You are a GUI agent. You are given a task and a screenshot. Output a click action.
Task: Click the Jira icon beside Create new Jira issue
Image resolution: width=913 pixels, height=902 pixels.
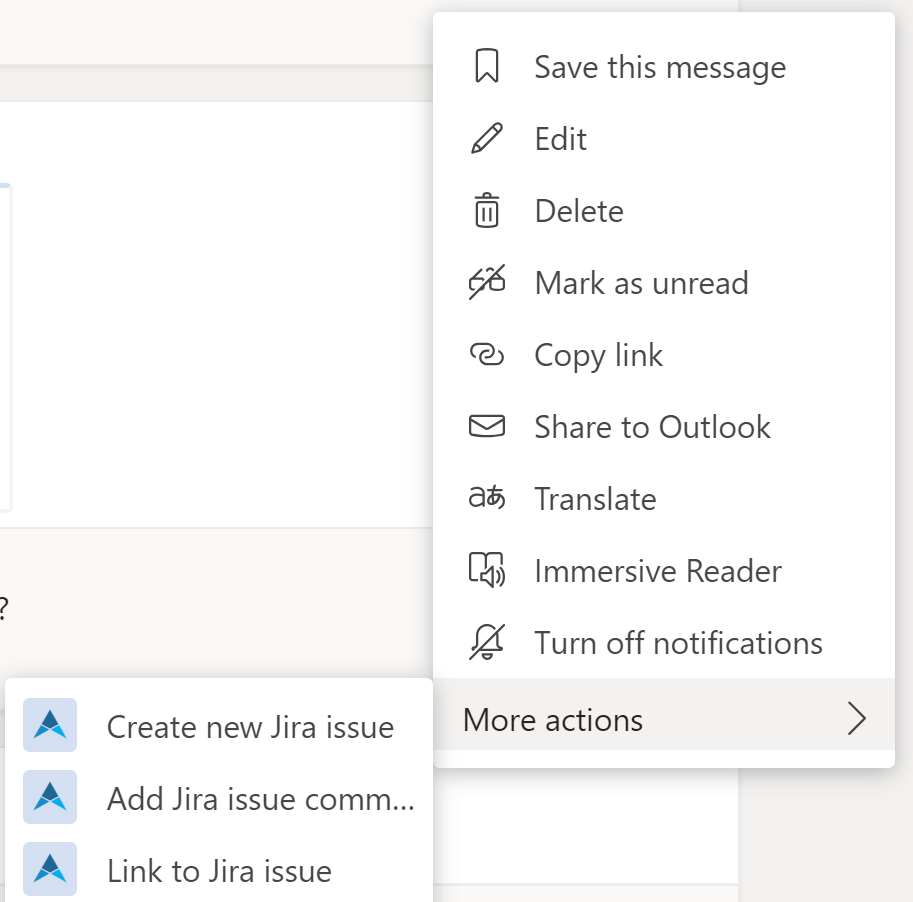click(x=49, y=726)
